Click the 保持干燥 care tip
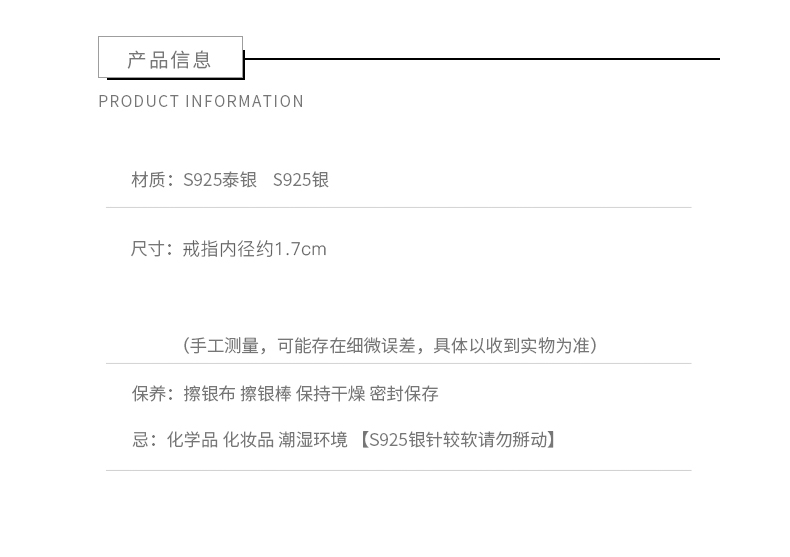This screenshot has width=790, height=557. (330, 394)
